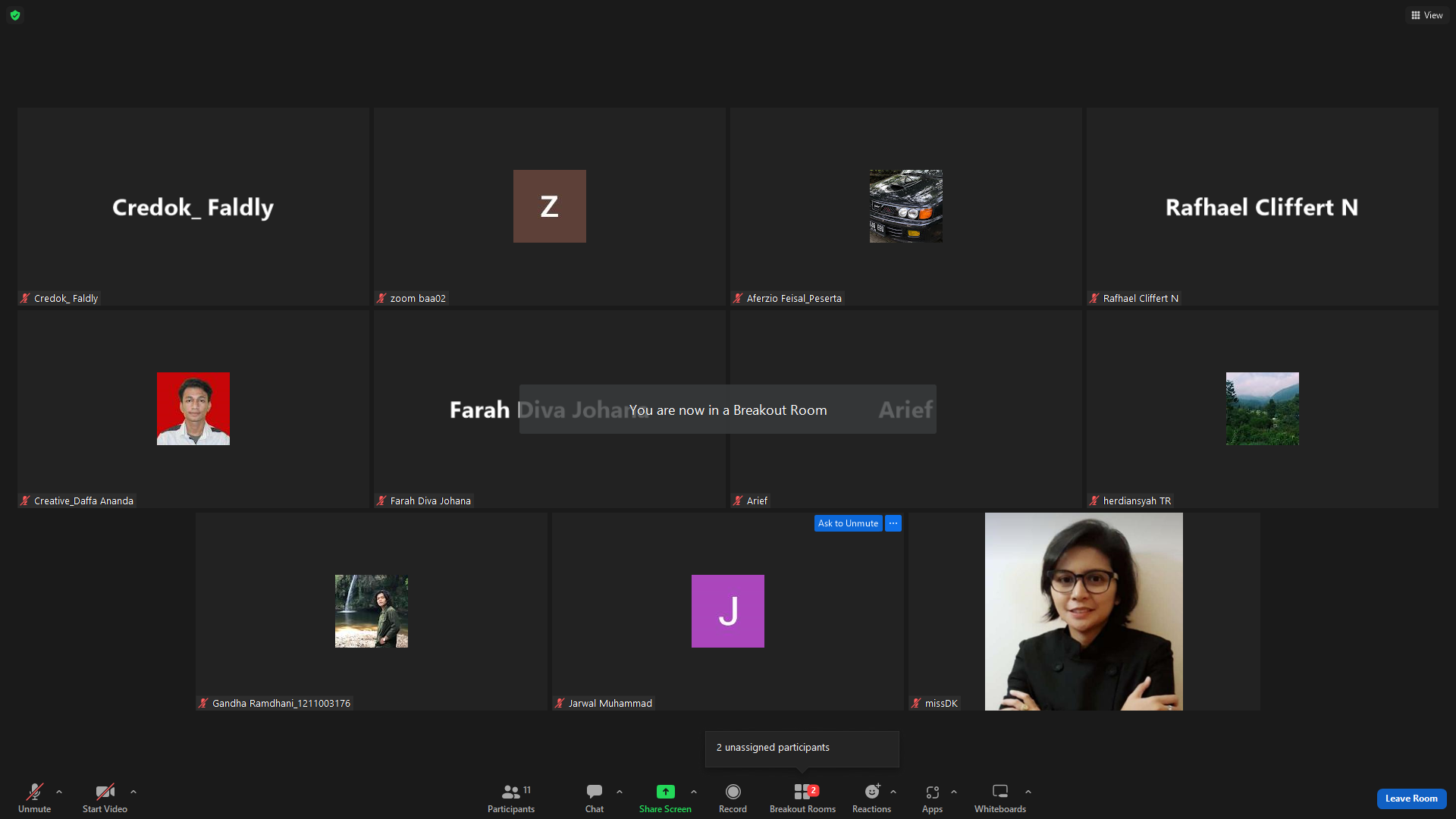Select Jarwal Muhammad's purple J avatar
1456x819 pixels.
[728, 611]
